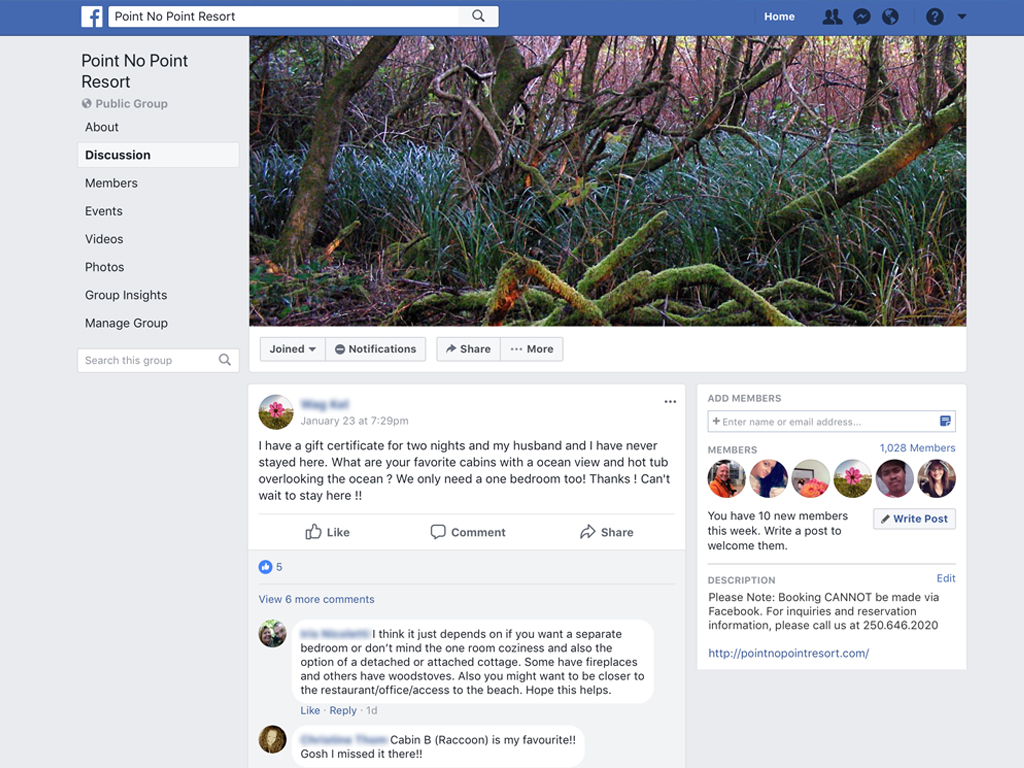Open the More options dropdown
1024x768 pixels.
tap(531, 349)
